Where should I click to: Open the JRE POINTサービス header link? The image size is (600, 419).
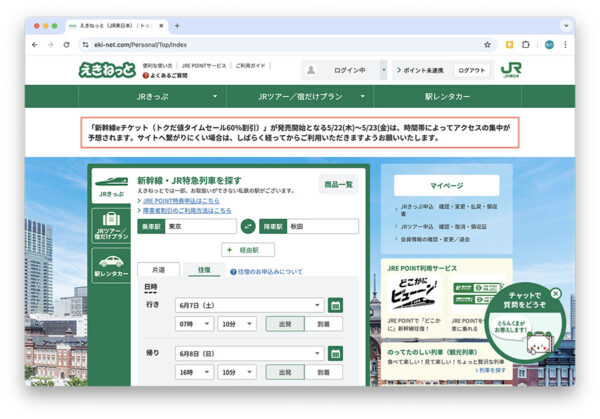204,65
